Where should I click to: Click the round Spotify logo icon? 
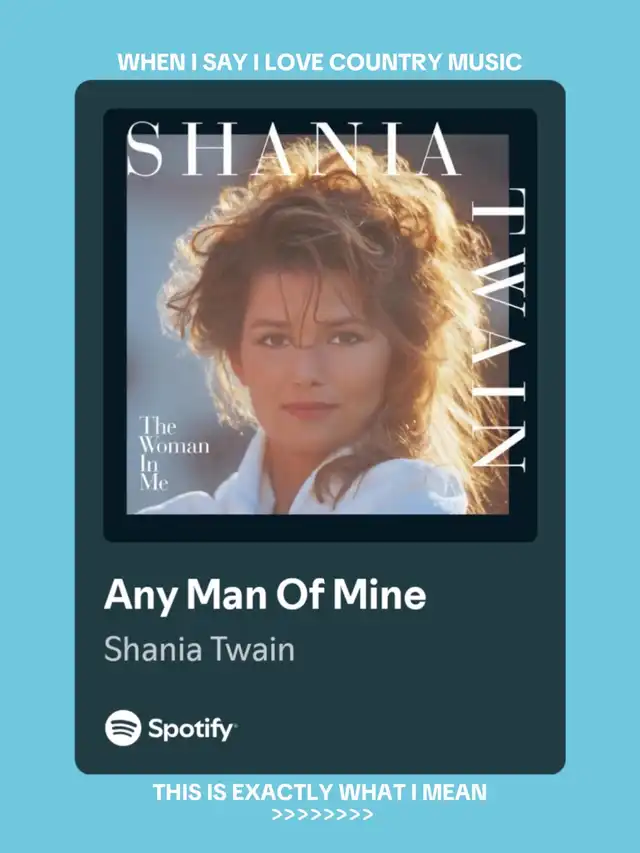123,728
